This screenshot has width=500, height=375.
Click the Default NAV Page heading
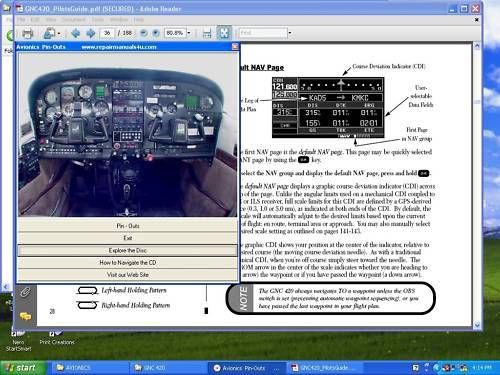[262, 68]
